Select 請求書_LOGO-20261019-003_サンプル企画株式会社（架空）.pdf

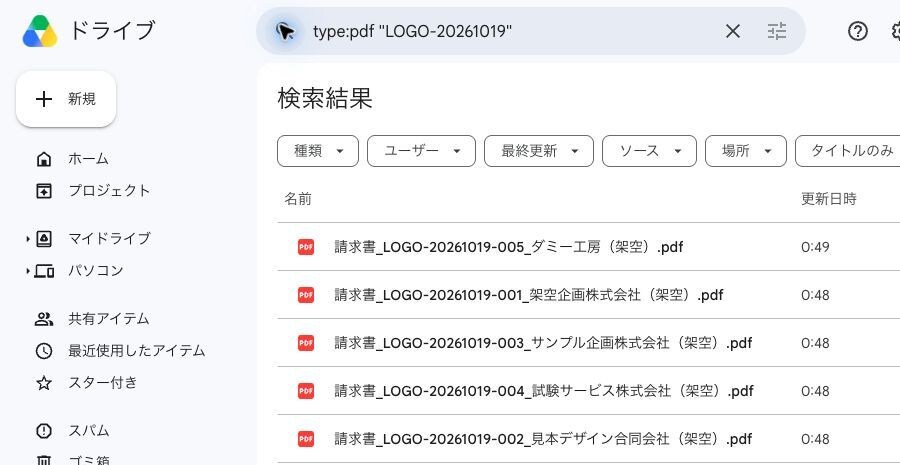pyautogui.click(x=544, y=343)
